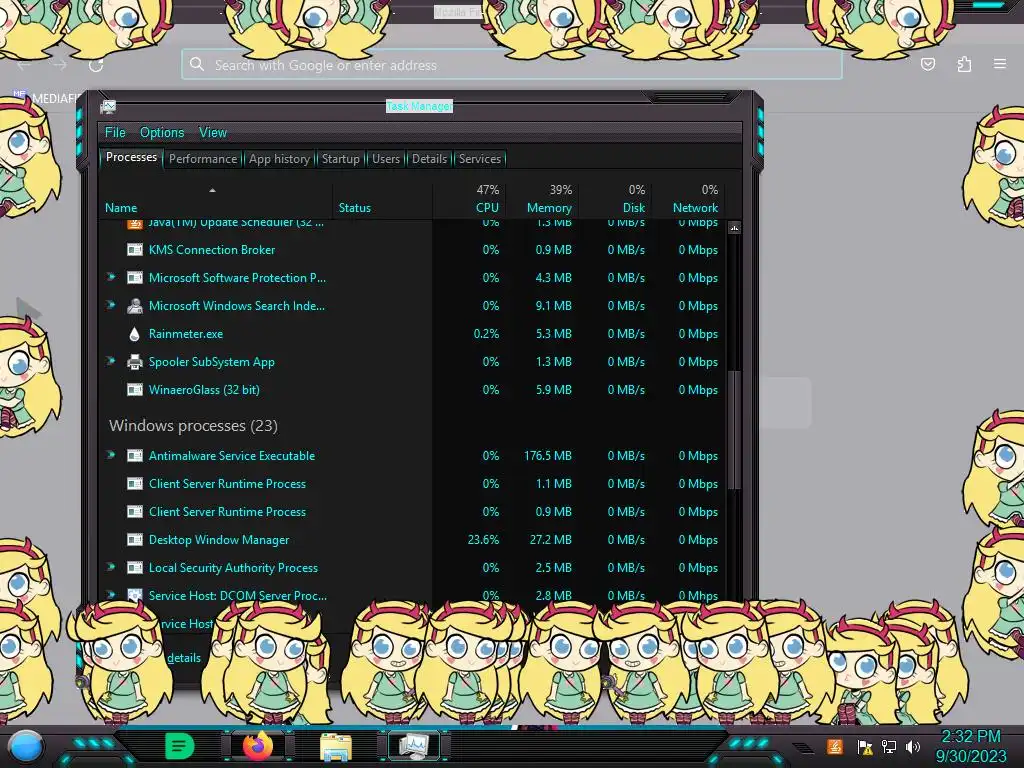1024x768 pixels.
Task: Click the Task Manager taskbar icon
Action: [414, 746]
